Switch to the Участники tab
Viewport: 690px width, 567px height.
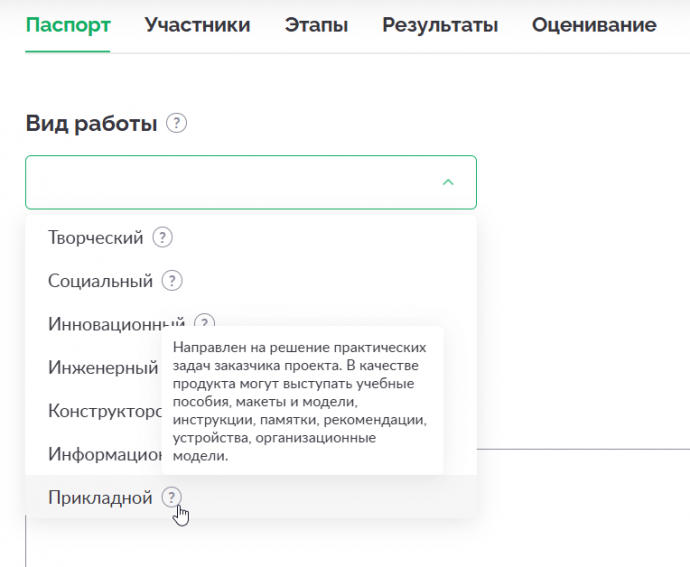click(x=197, y=25)
